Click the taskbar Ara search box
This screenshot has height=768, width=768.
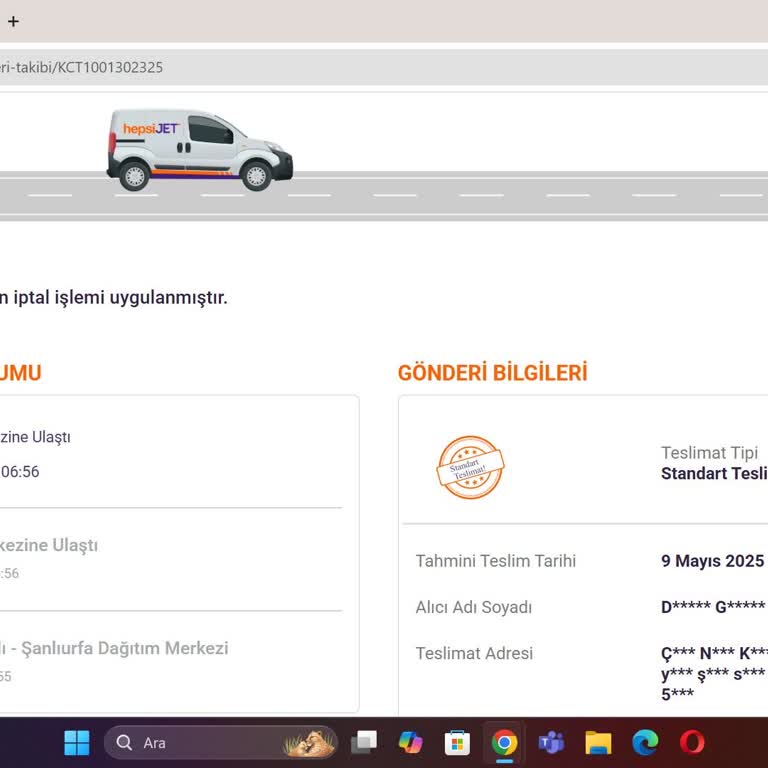pos(221,743)
